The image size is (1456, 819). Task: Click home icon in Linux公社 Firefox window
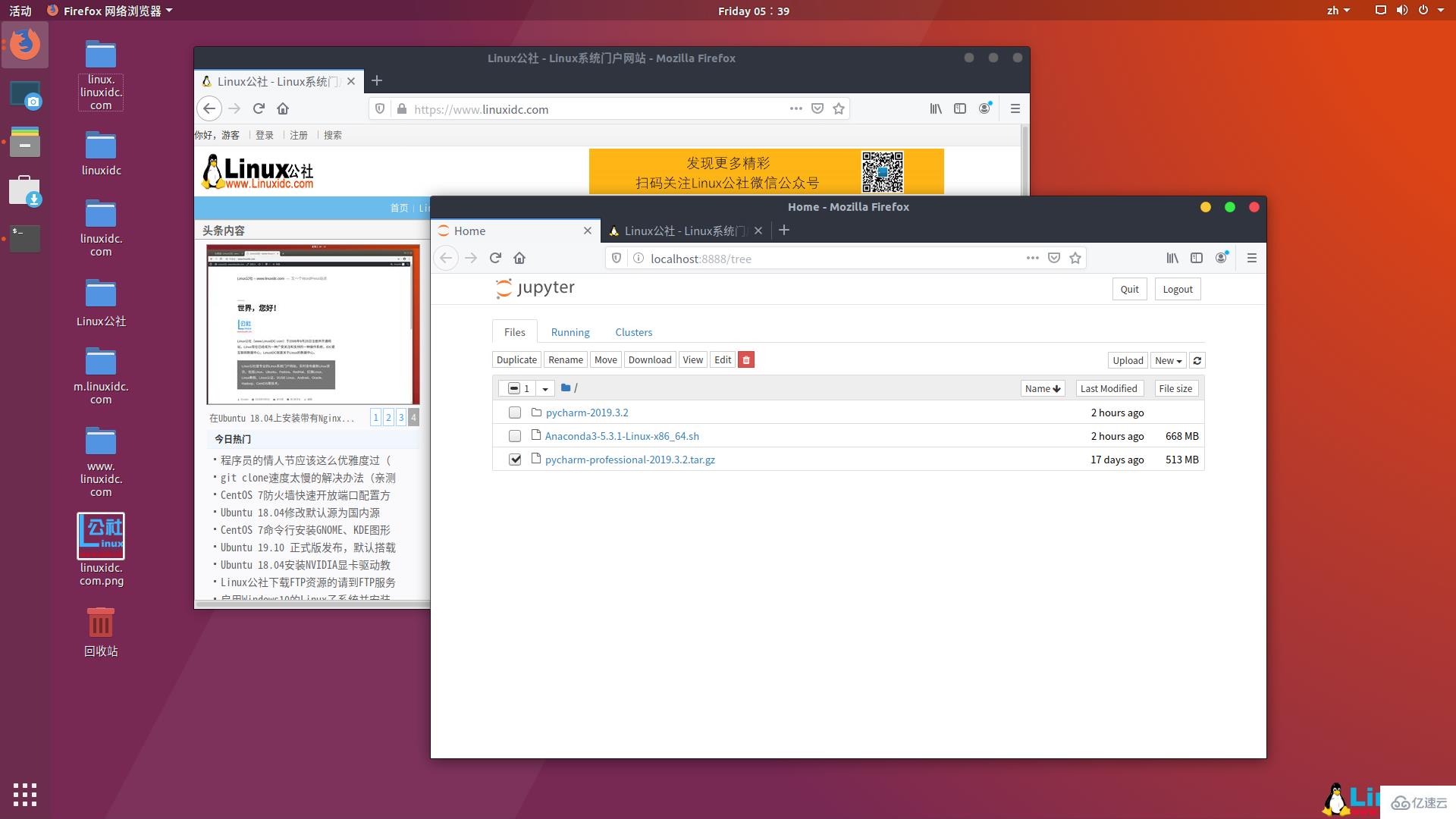pyautogui.click(x=283, y=109)
